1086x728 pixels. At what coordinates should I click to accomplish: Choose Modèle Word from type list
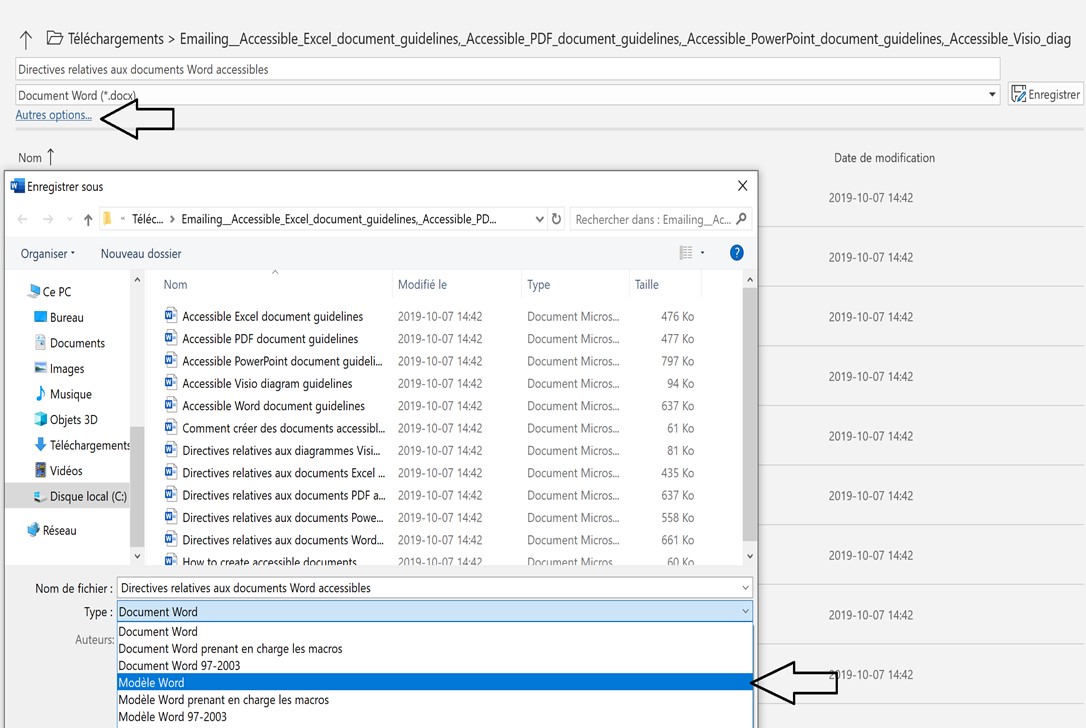[x=151, y=683]
